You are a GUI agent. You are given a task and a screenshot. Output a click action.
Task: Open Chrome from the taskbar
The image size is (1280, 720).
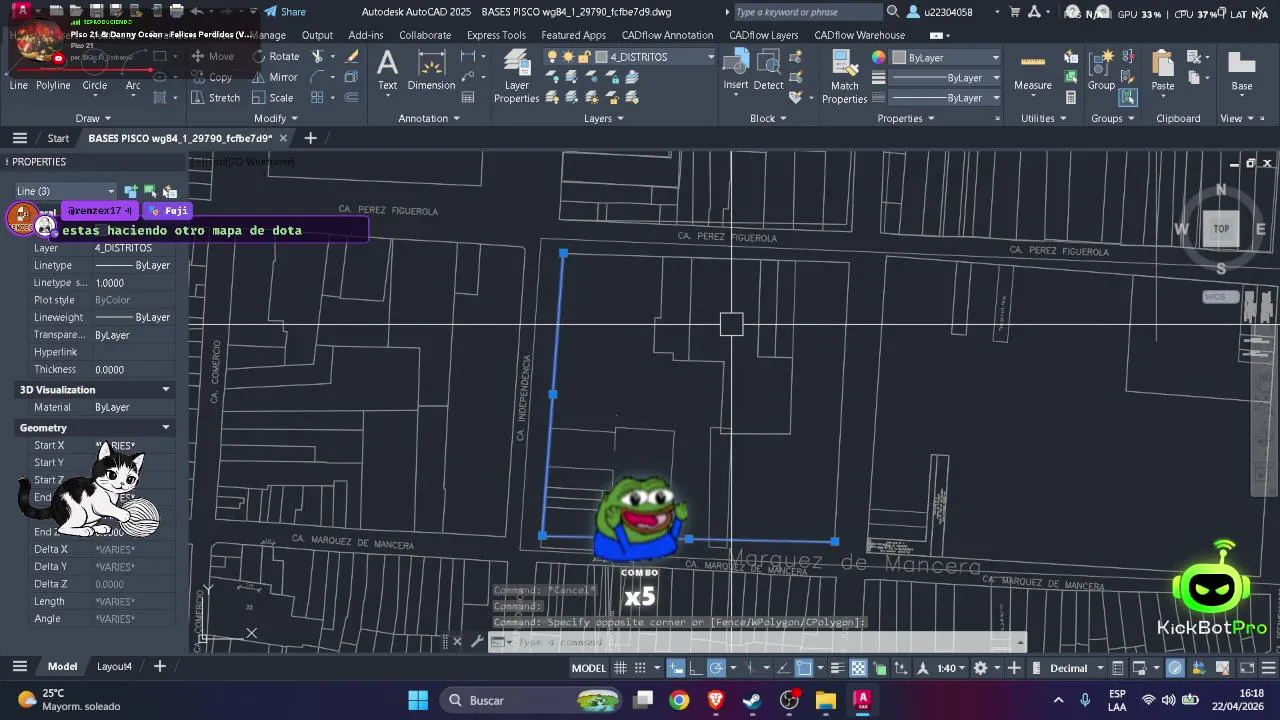tap(679, 700)
